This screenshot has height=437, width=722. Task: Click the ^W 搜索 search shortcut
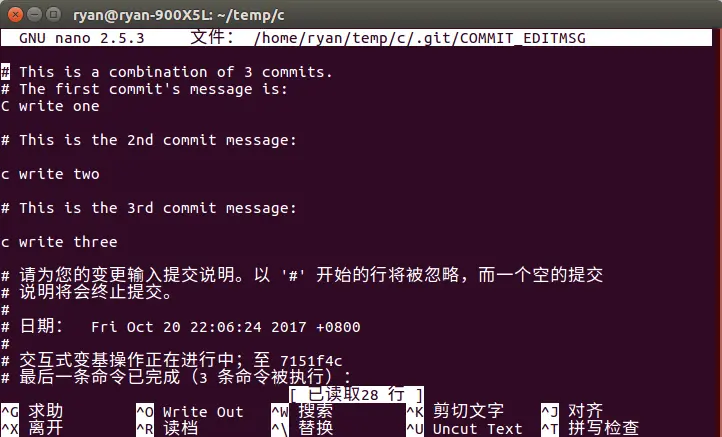point(302,411)
